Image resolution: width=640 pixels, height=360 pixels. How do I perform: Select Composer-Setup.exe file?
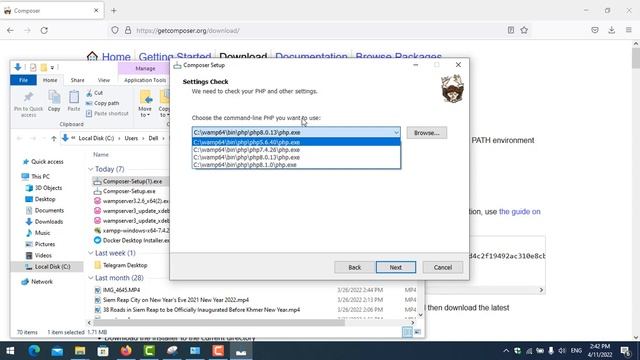pyautogui.click(x=125, y=191)
